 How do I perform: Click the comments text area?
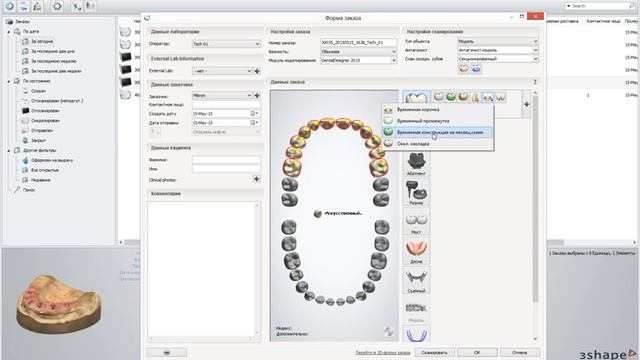(x=201, y=269)
